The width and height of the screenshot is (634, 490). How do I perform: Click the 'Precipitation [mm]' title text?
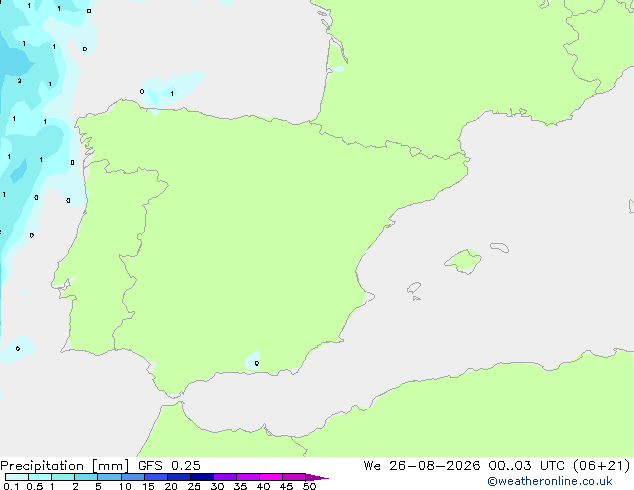(x=65, y=466)
